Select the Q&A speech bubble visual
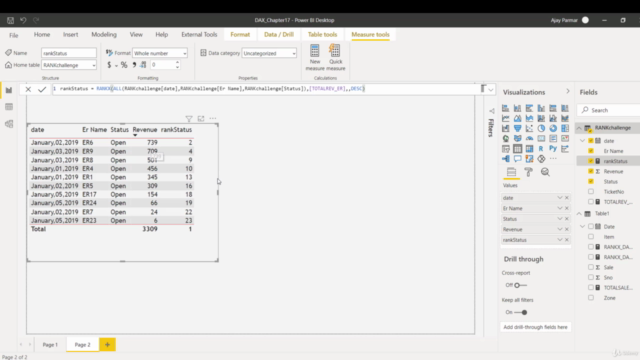Viewport: 640px width, 360px height. (x=517, y=159)
